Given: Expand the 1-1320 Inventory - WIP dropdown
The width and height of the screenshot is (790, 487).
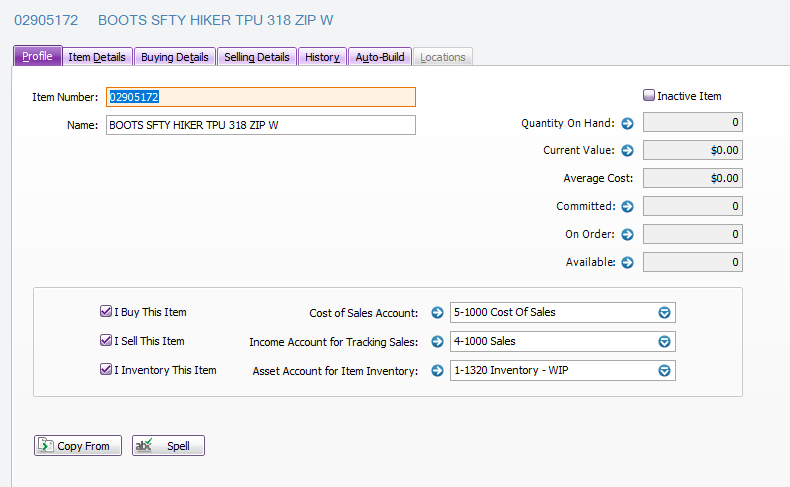Looking at the screenshot, I should point(663,371).
